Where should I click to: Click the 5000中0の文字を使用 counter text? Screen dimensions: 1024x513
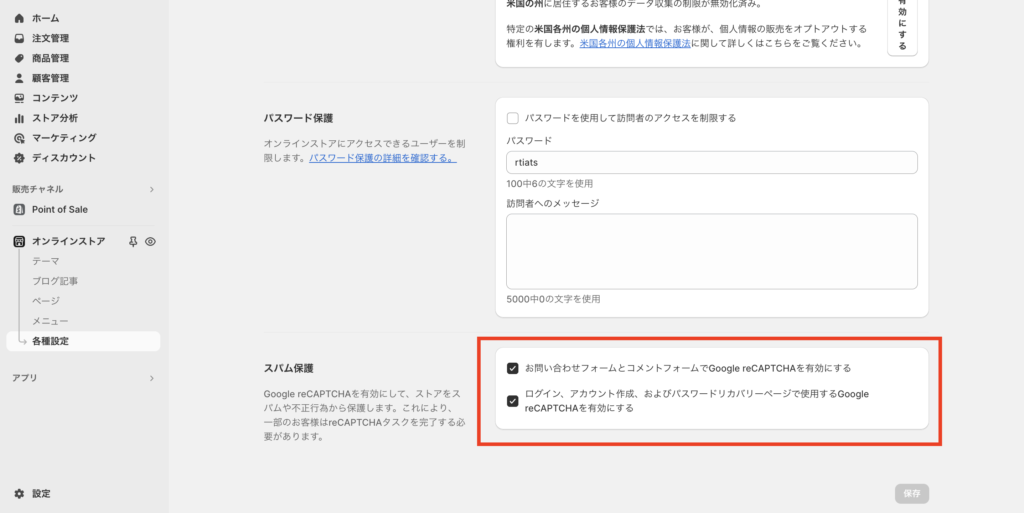[x=553, y=300]
